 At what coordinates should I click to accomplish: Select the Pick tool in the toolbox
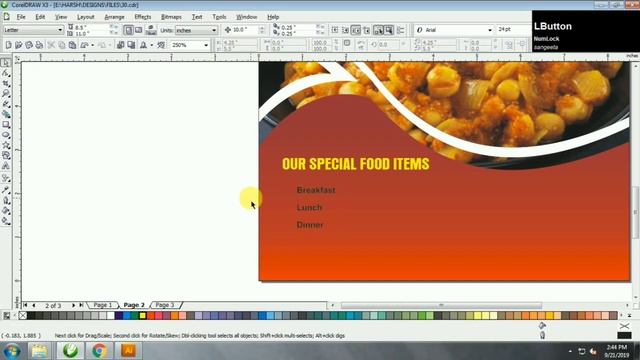tap(6, 62)
